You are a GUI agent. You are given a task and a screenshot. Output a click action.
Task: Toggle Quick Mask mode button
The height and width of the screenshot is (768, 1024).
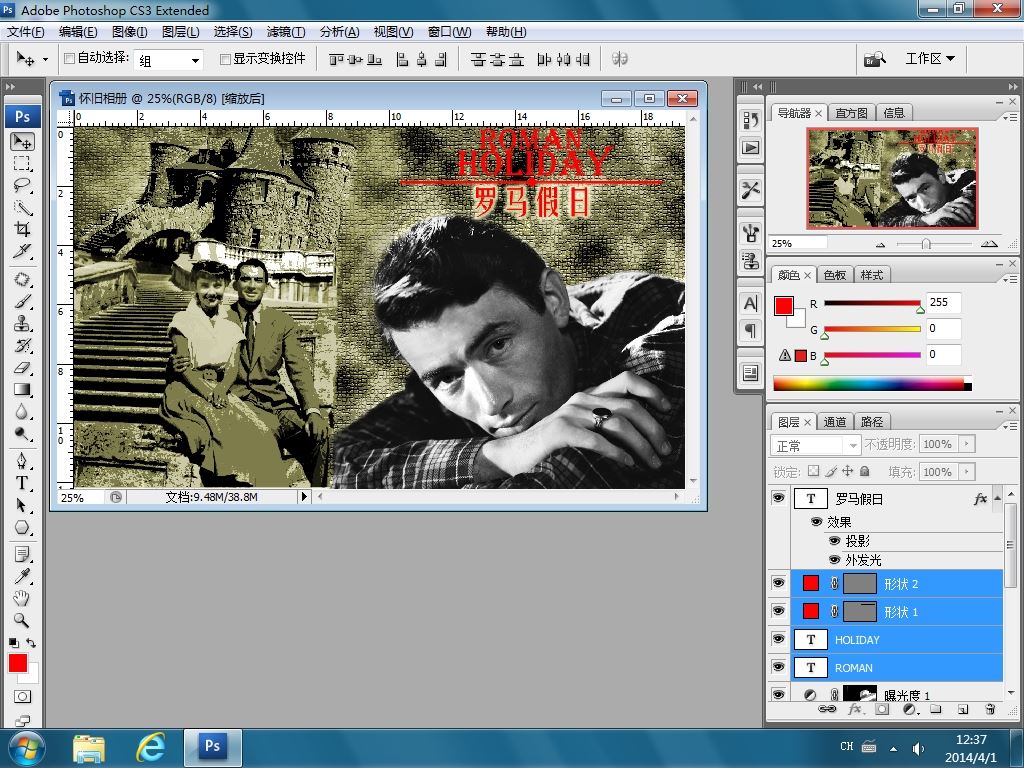[x=22, y=697]
